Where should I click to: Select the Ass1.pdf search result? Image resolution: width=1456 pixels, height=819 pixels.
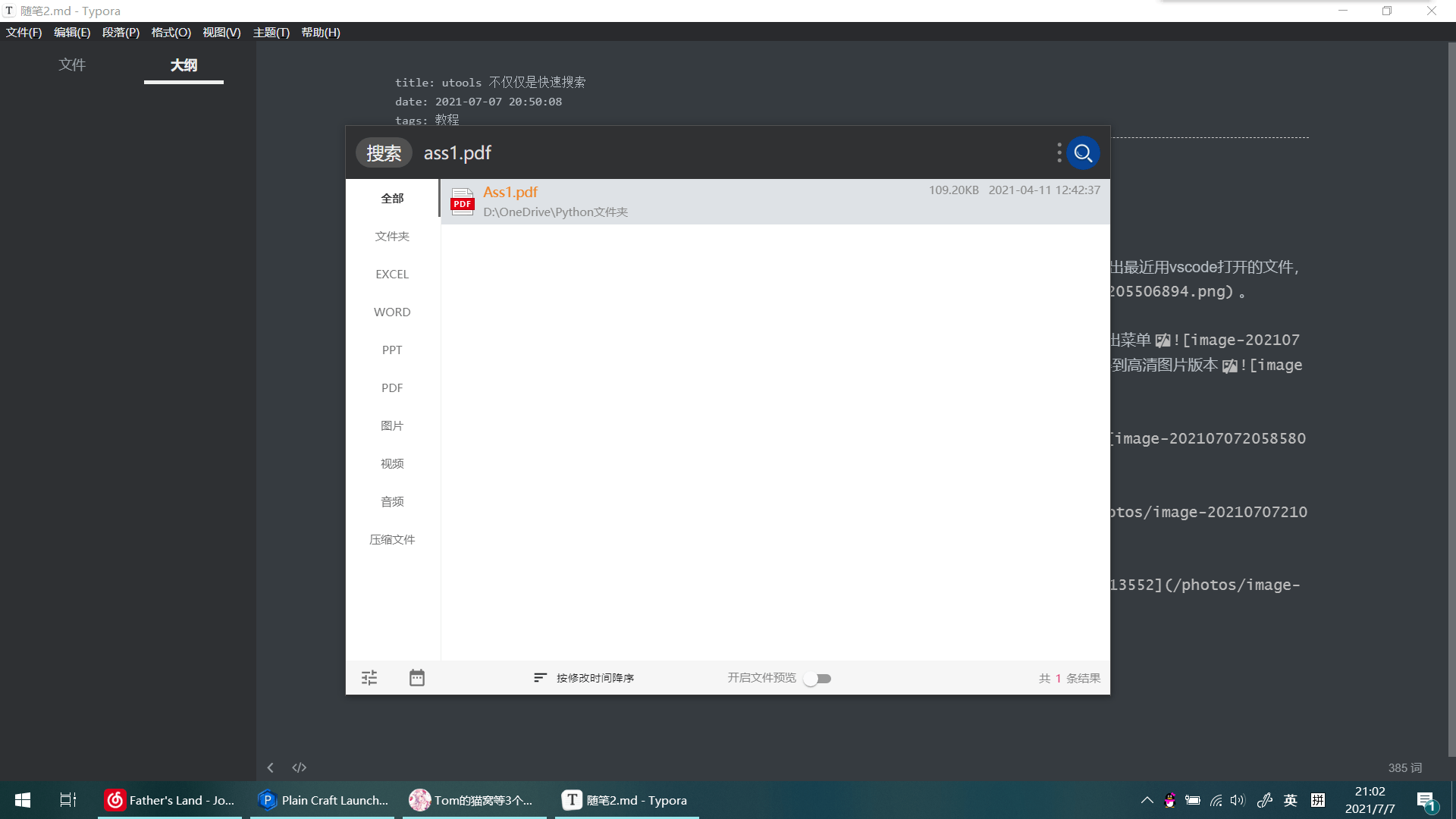pyautogui.click(x=682, y=202)
